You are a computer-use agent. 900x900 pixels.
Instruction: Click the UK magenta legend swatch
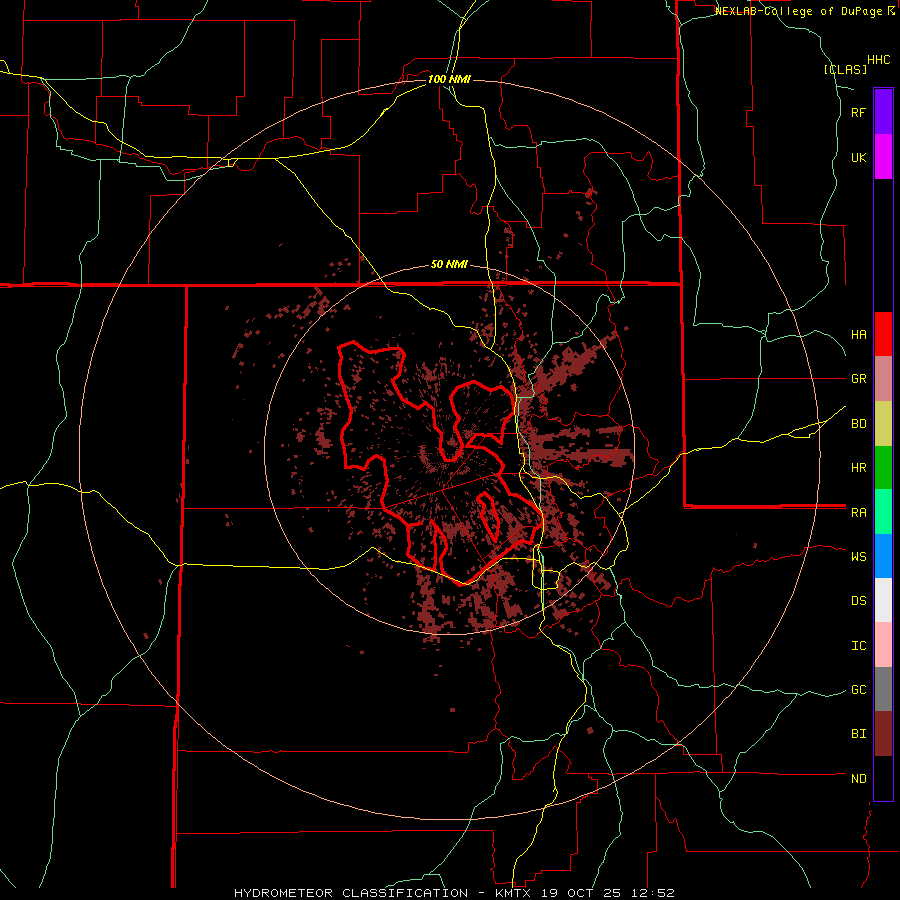point(883,156)
